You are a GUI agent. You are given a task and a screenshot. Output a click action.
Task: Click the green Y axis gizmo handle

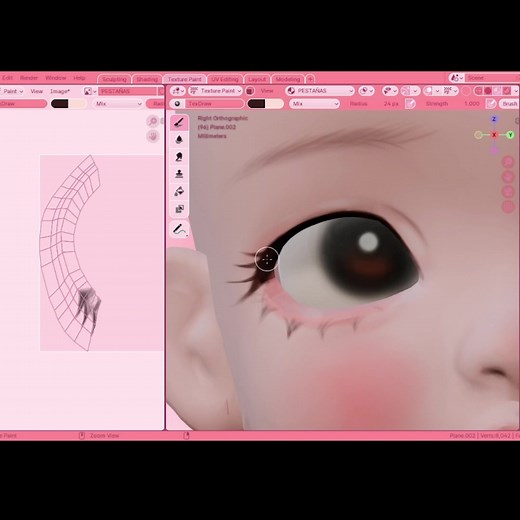tap(510, 135)
